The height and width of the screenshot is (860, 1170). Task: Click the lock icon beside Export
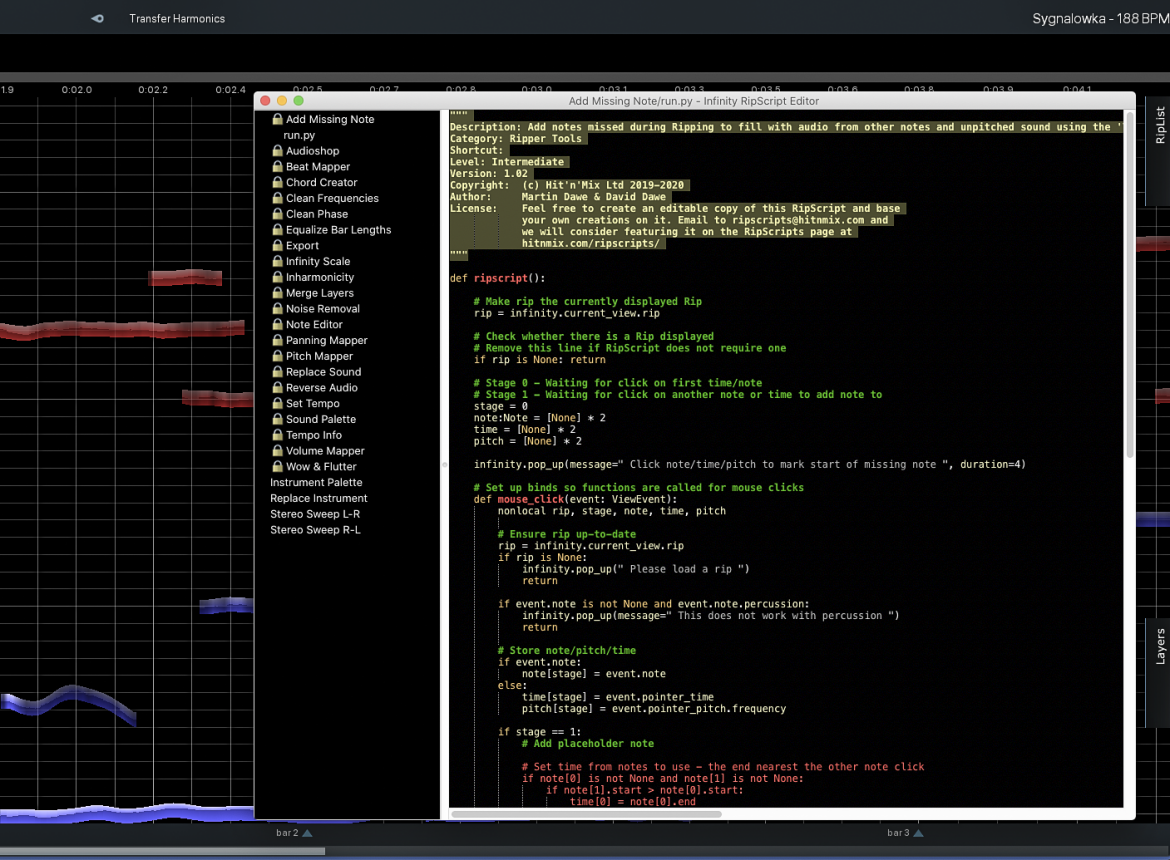pyautogui.click(x=277, y=245)
